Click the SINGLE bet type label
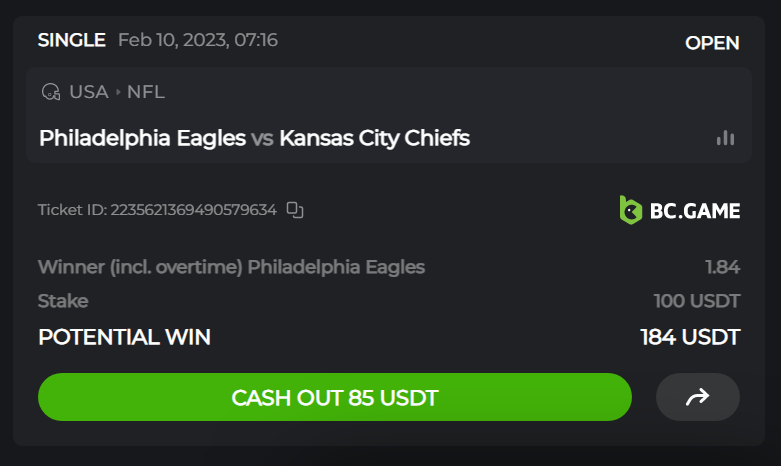 72,40
